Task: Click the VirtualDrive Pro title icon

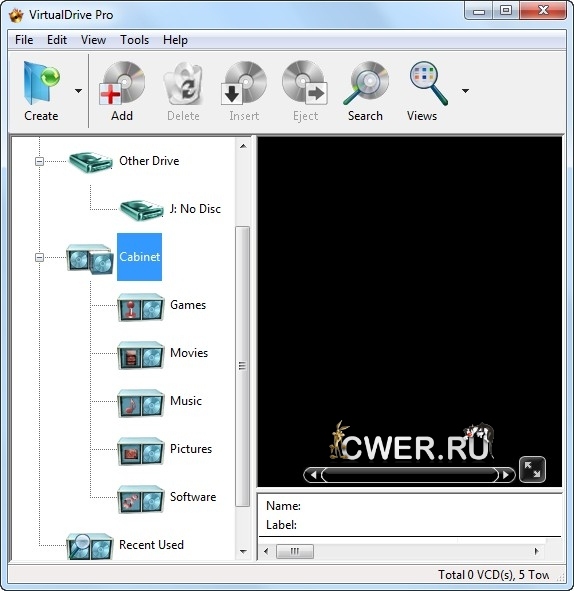Action: coord(16,15)
